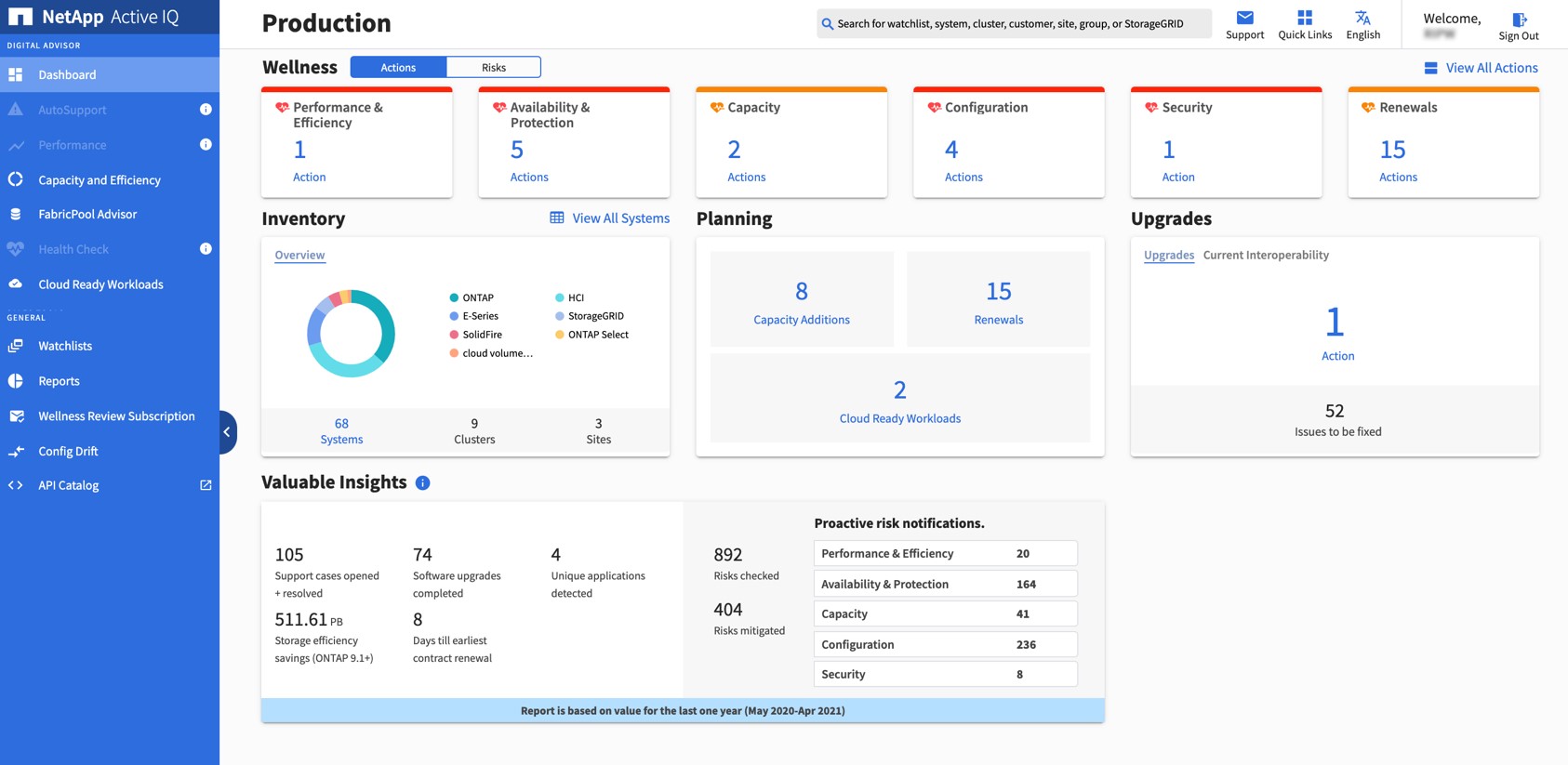Click the magnifier icon in the search bar

pyautogui.click(x=827, y=24)
